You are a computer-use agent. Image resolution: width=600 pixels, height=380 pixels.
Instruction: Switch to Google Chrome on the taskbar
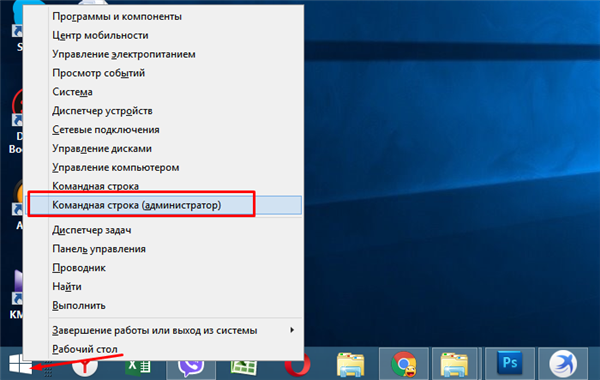pyautogui.click(x=404, y=364)
